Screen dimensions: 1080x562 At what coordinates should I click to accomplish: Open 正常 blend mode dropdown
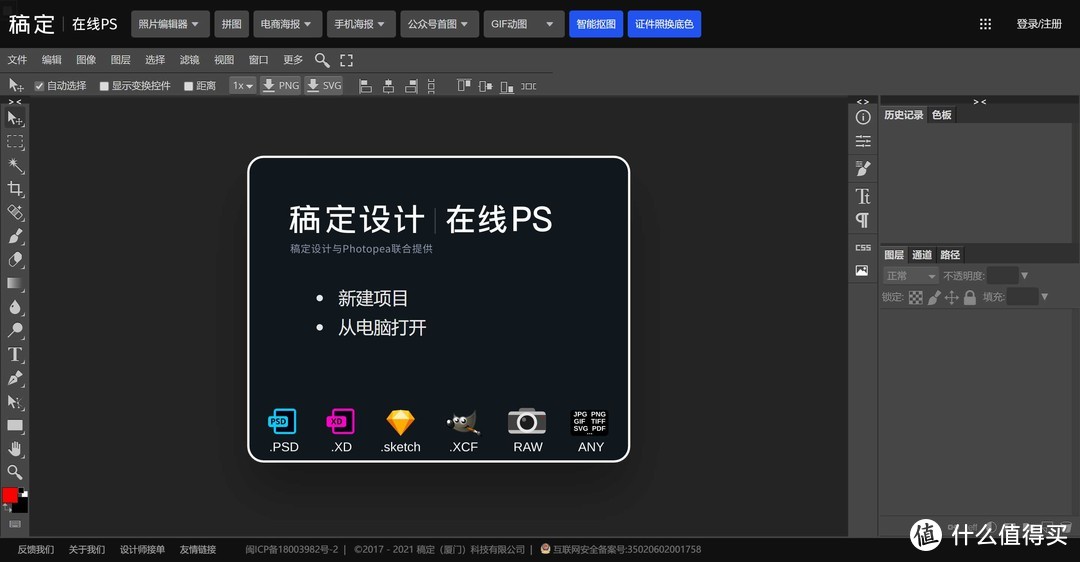tap(911, 275)
